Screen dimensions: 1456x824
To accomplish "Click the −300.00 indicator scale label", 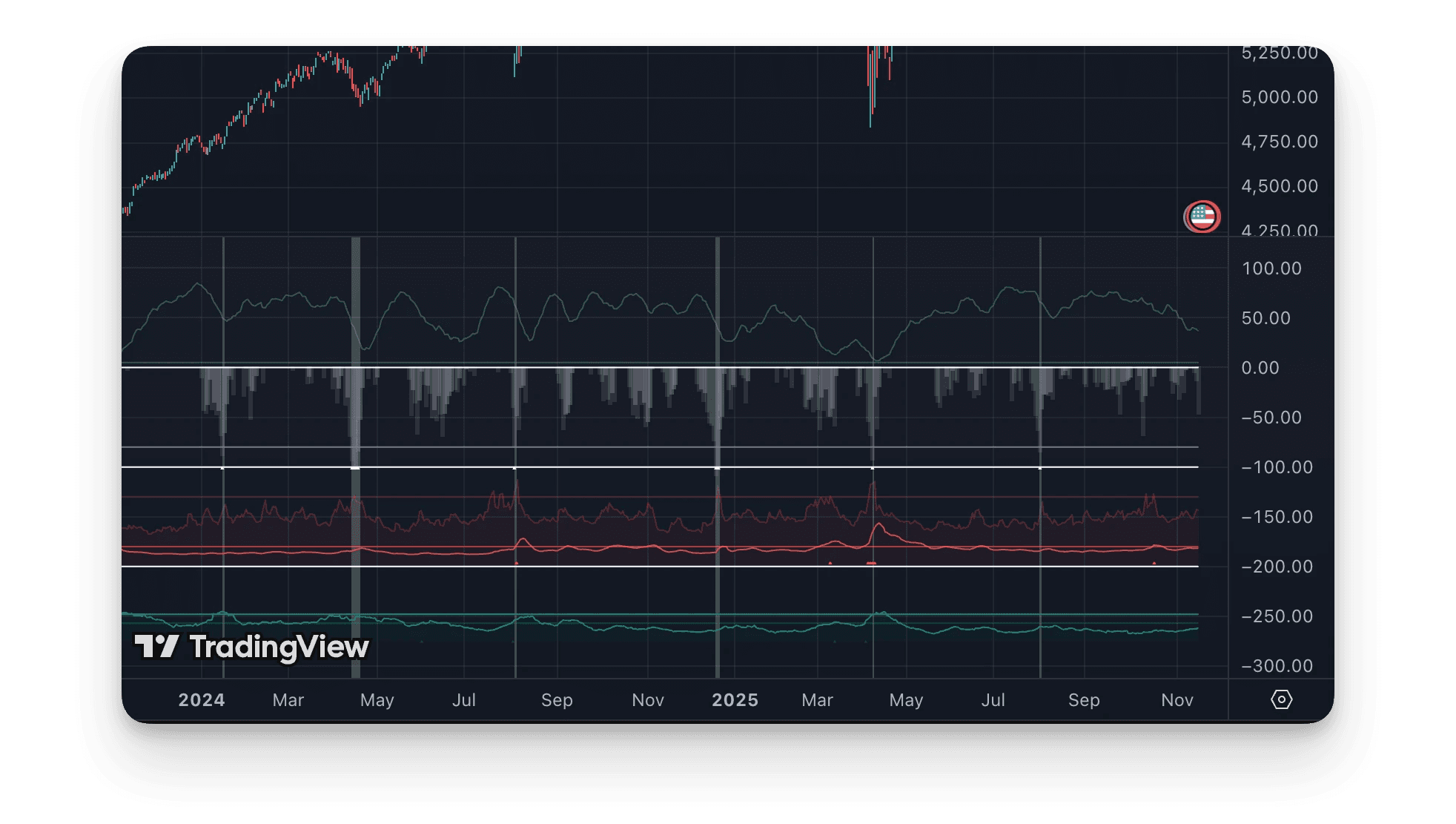I will (1277, 666).
